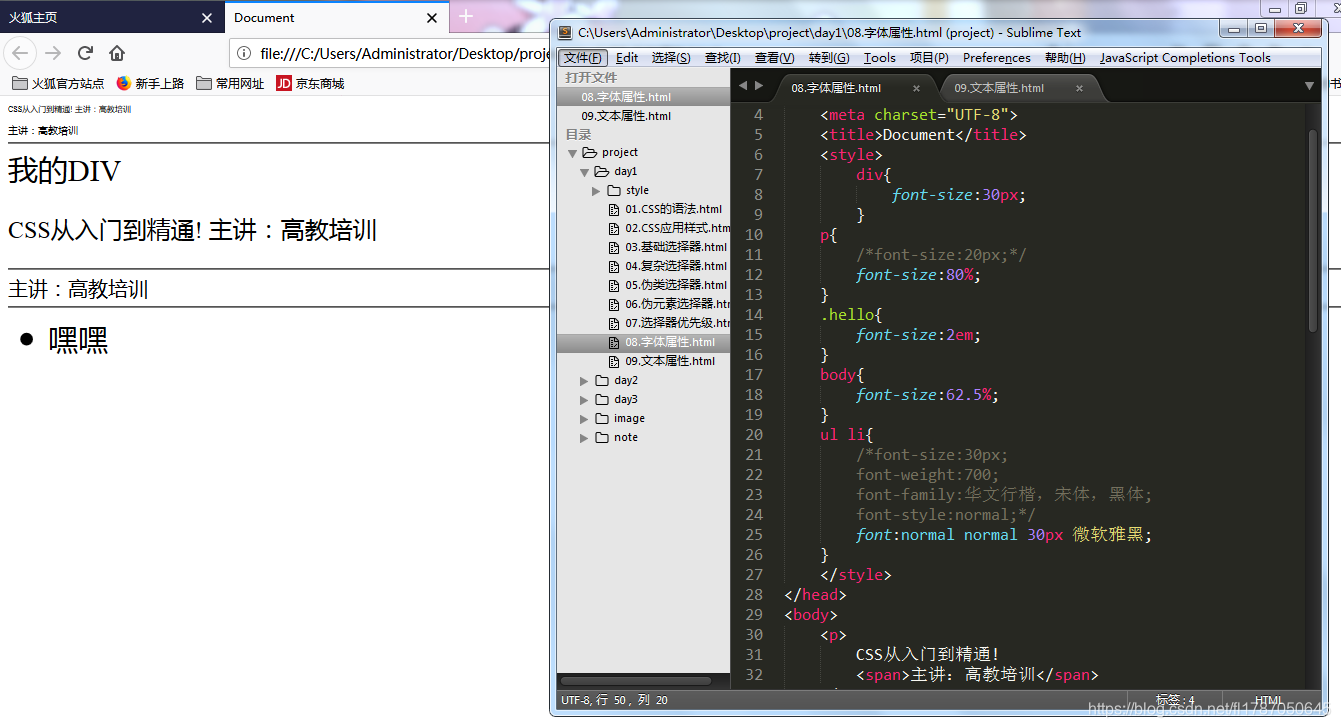Open the 查看(V) menu
This screenshot has width=1341, height=728.
pos(775,58)
